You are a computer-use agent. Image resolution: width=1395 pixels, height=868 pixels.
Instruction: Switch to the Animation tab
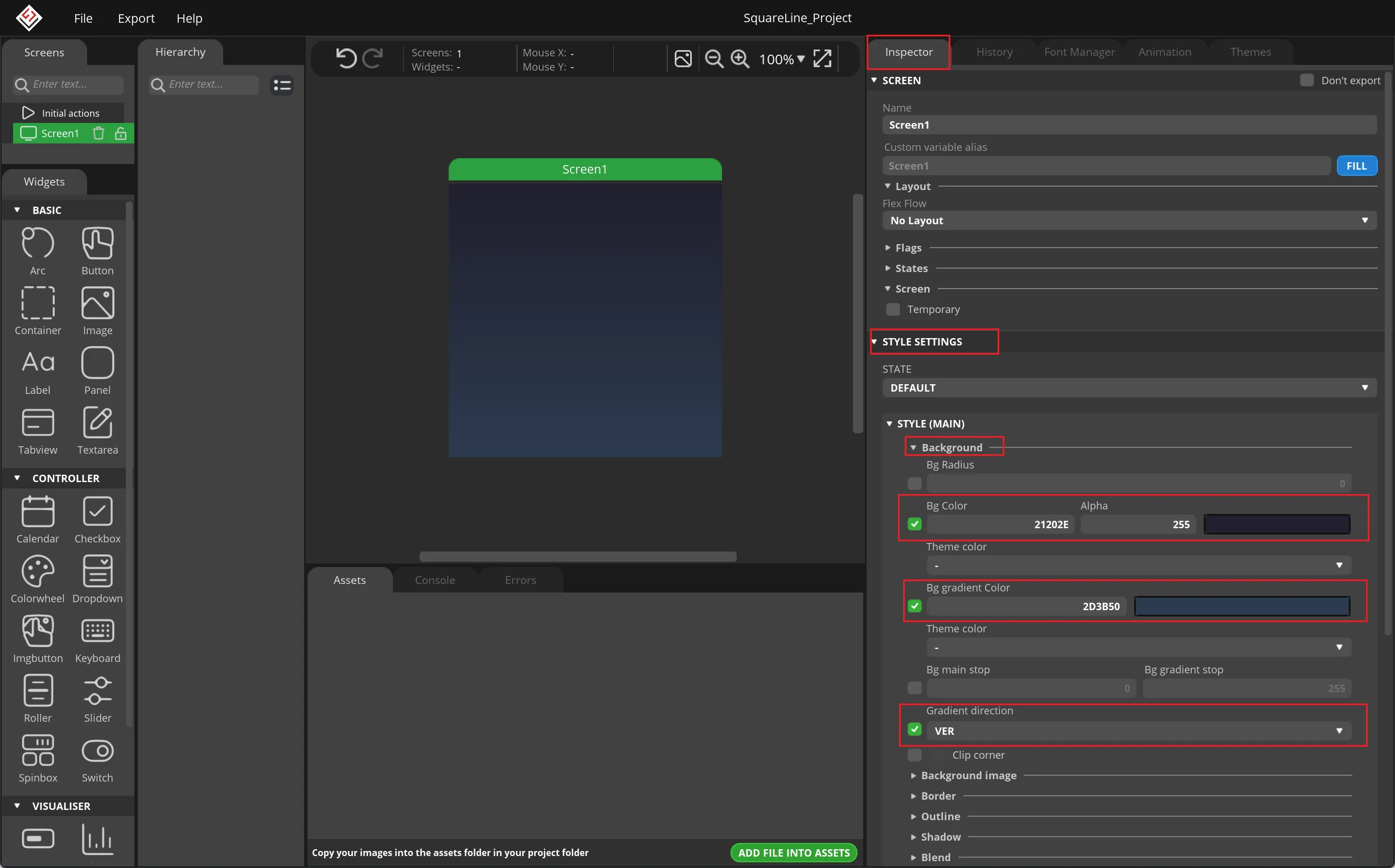tap(1165, 52)
